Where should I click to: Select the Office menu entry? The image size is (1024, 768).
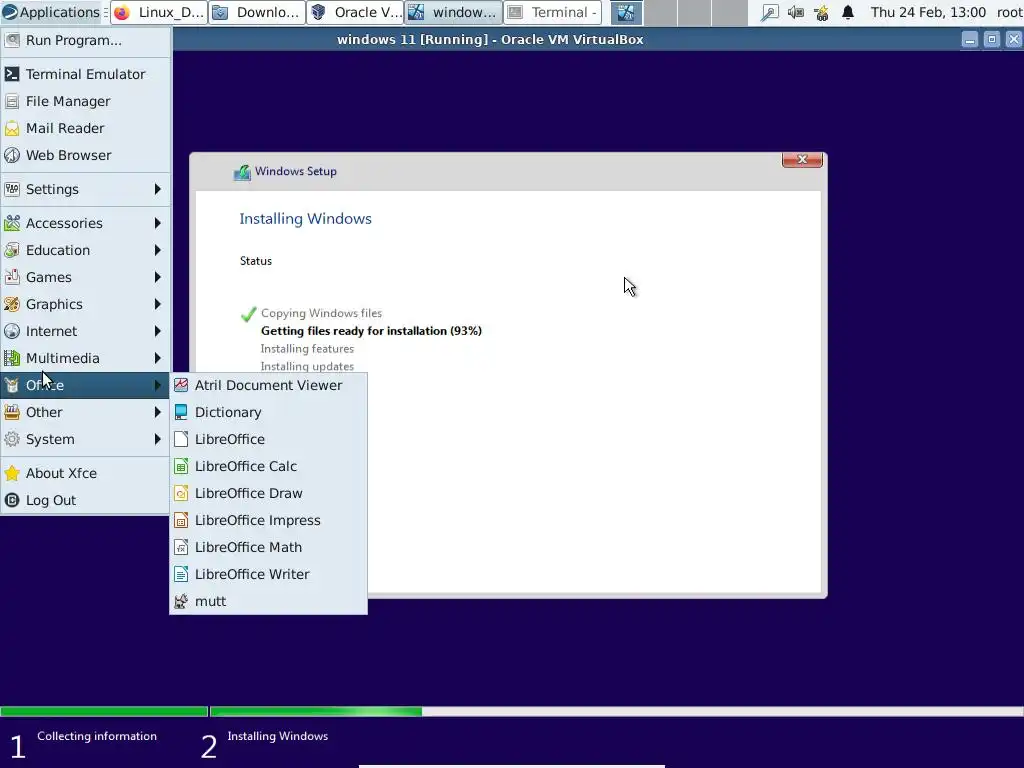(85, 385)
